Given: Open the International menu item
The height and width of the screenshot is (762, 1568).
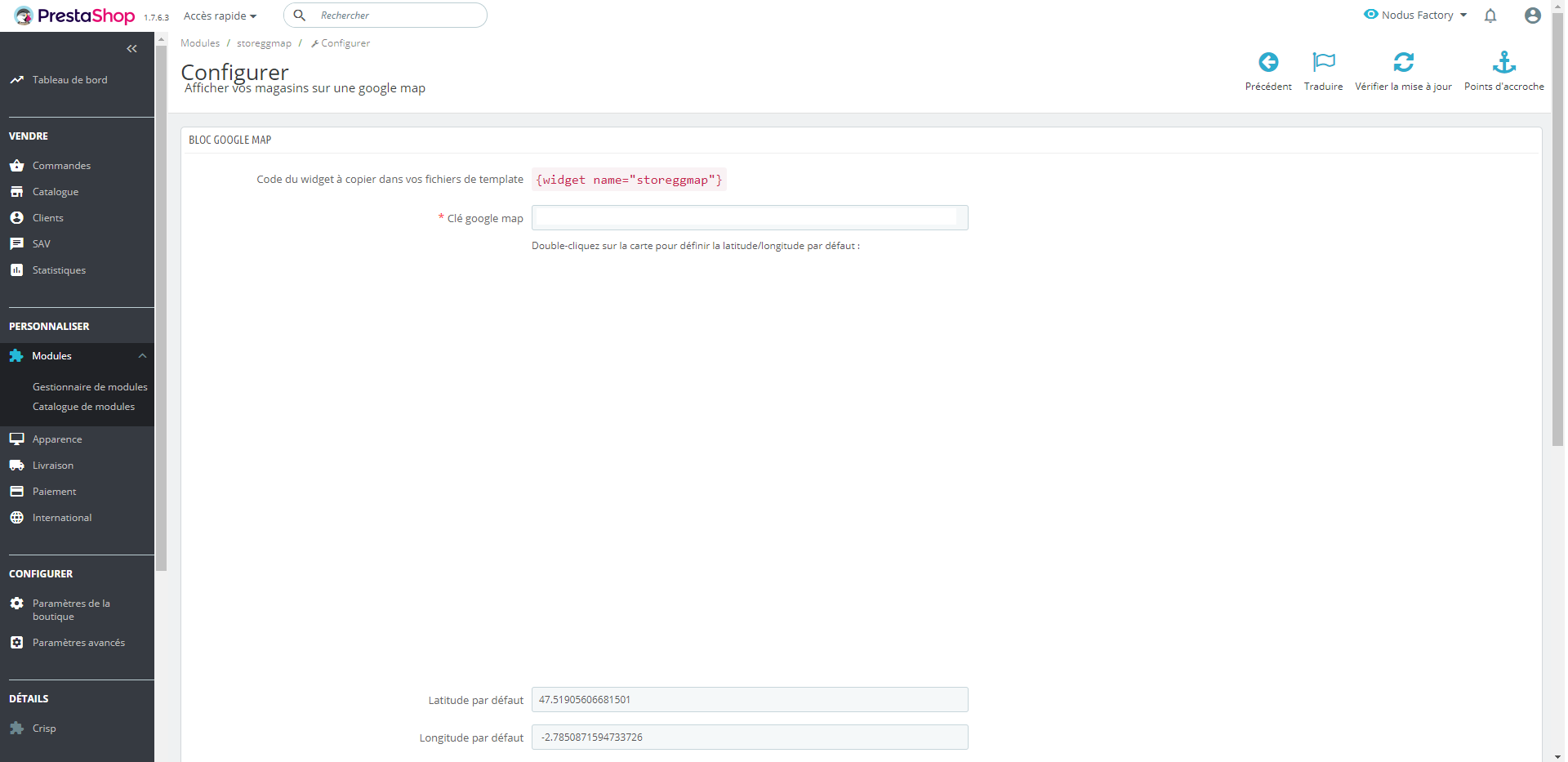Looking at the screenshot, I should (62, 518).
